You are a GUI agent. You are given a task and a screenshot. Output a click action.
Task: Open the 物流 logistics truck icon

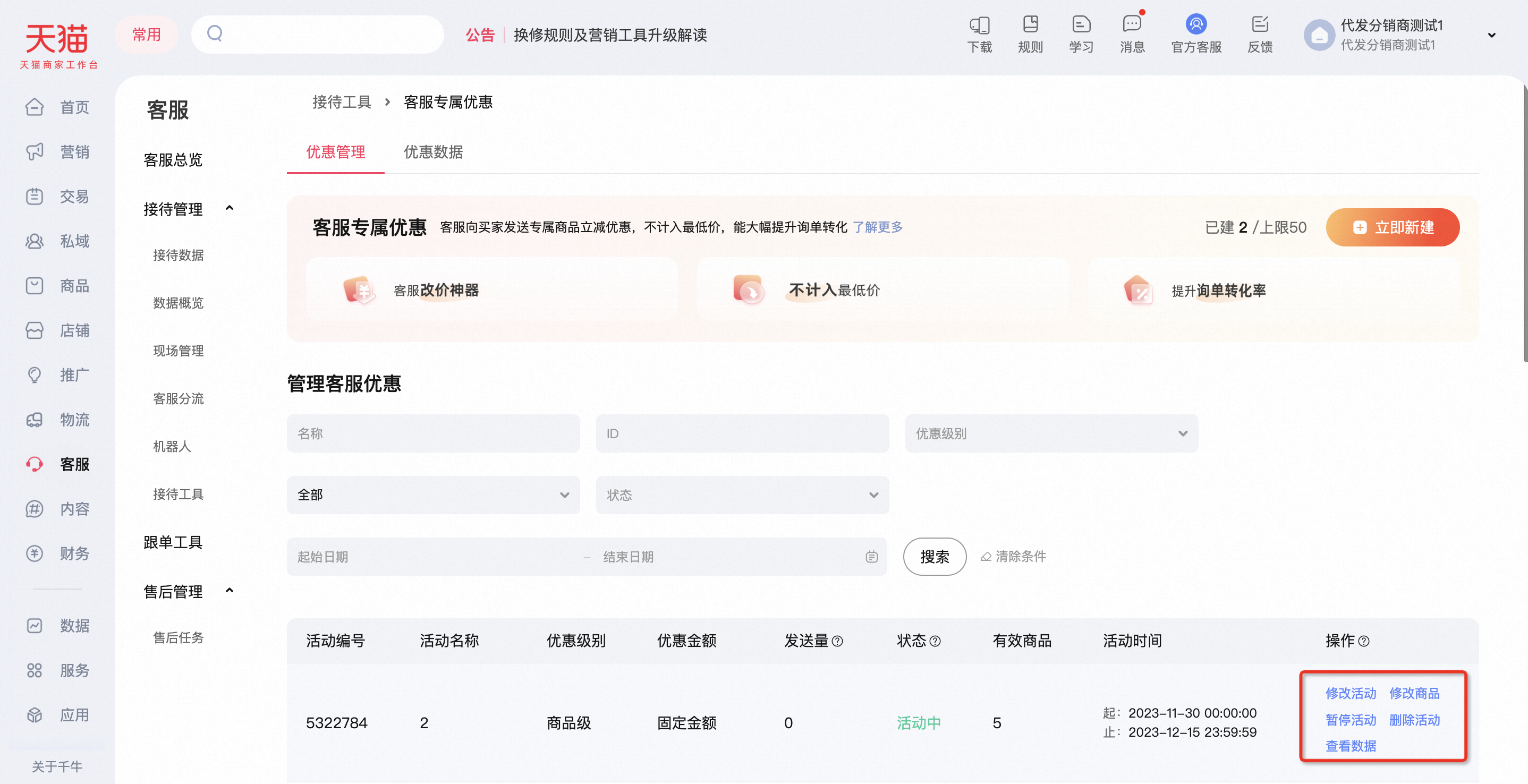(35, 420)
